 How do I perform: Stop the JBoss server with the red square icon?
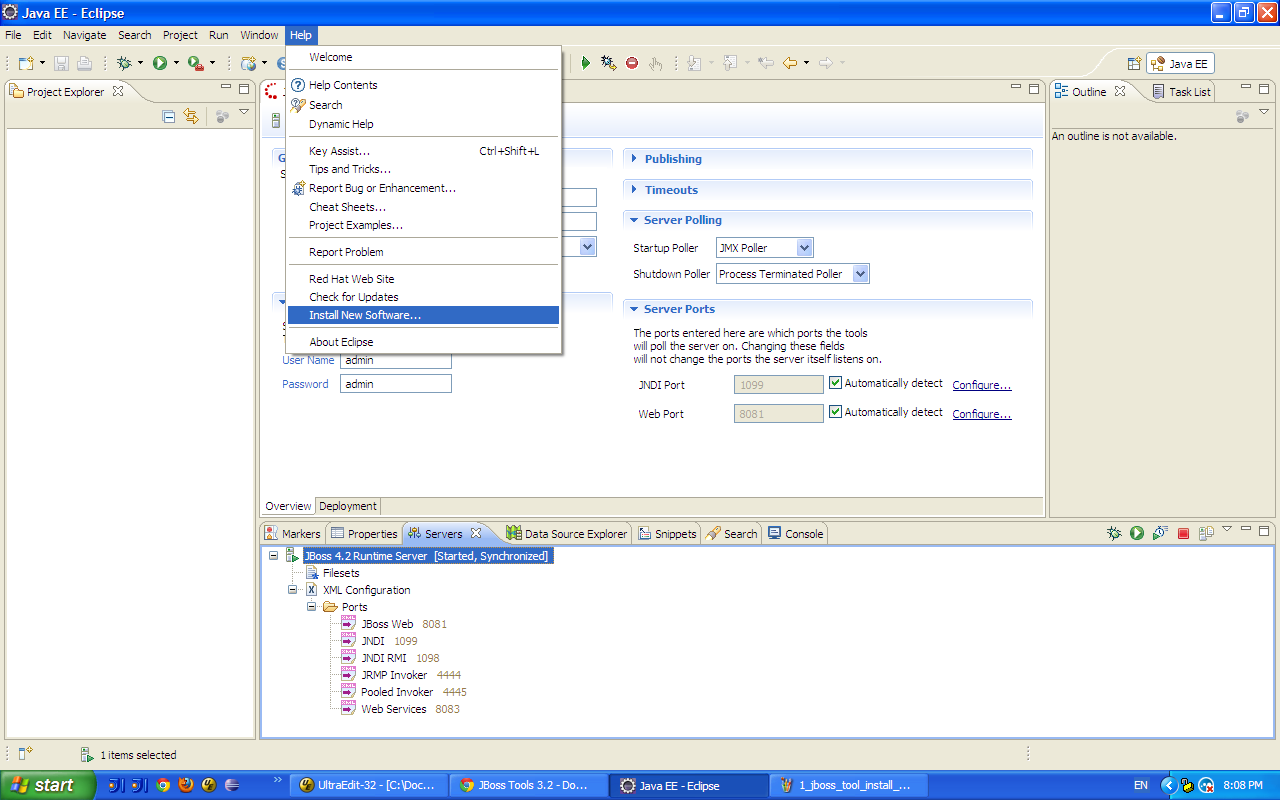point(1182,533)
